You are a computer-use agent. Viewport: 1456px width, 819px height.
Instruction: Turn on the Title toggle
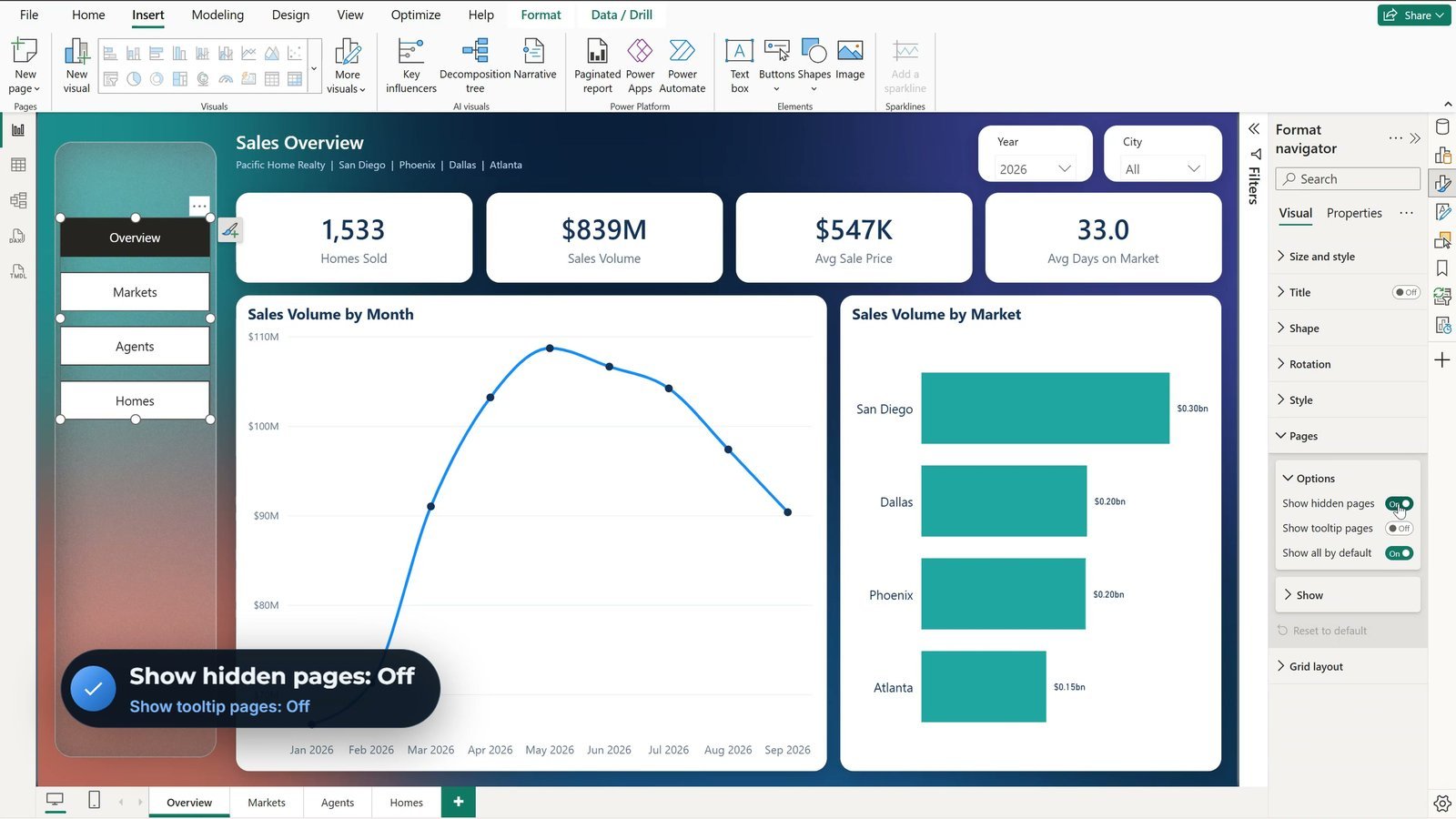(1406, 292)
